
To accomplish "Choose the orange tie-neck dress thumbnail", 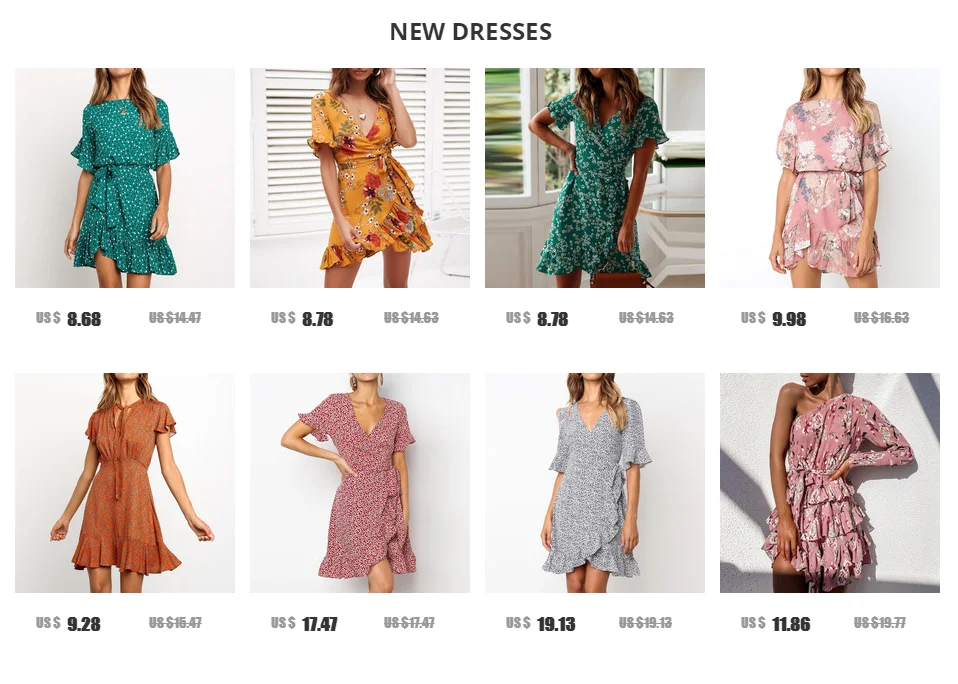I will [125, 482].
